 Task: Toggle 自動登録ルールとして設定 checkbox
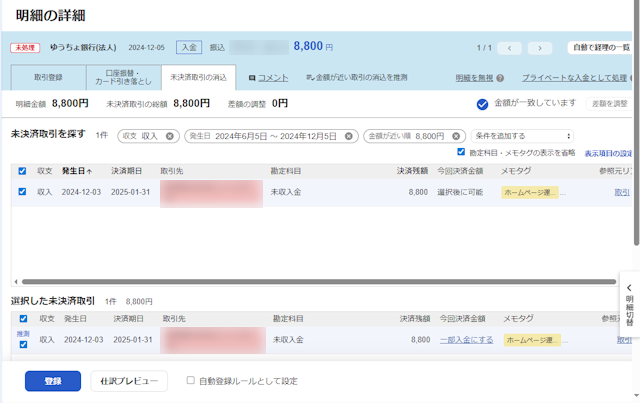tap(191, 380)
